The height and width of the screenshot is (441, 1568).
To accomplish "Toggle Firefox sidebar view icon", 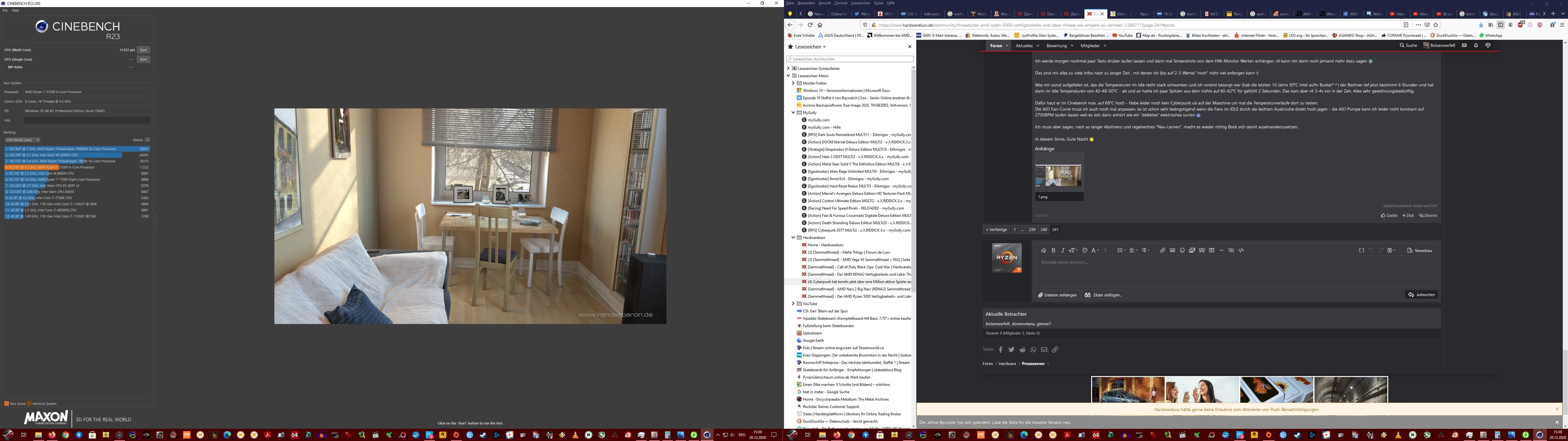I will 1500,25.
